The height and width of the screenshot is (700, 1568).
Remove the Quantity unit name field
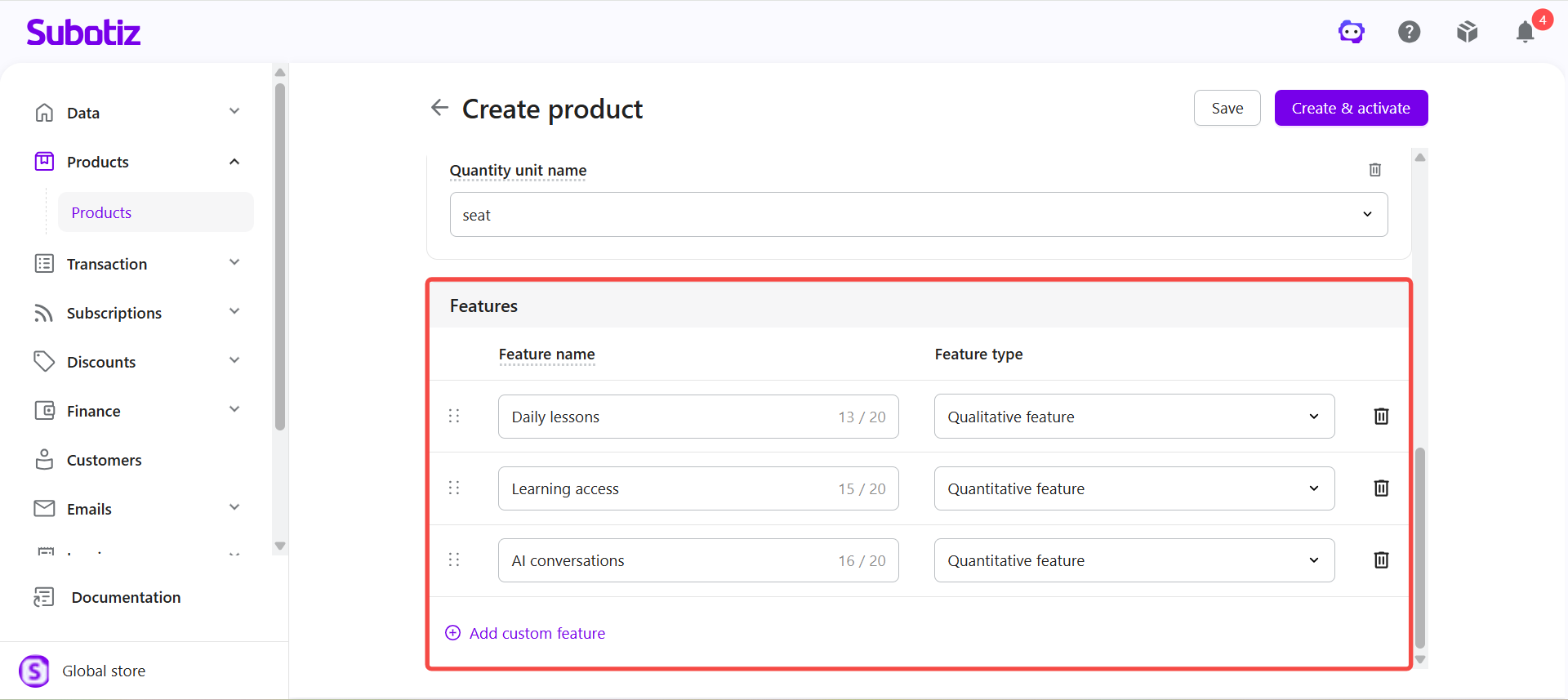tap(1375, 170)
